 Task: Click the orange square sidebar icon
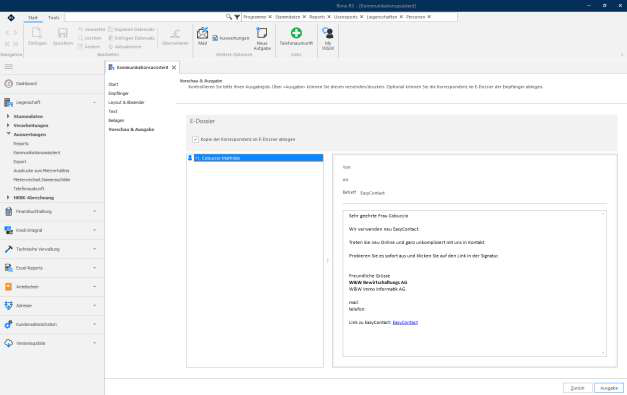tap(8, 287)
